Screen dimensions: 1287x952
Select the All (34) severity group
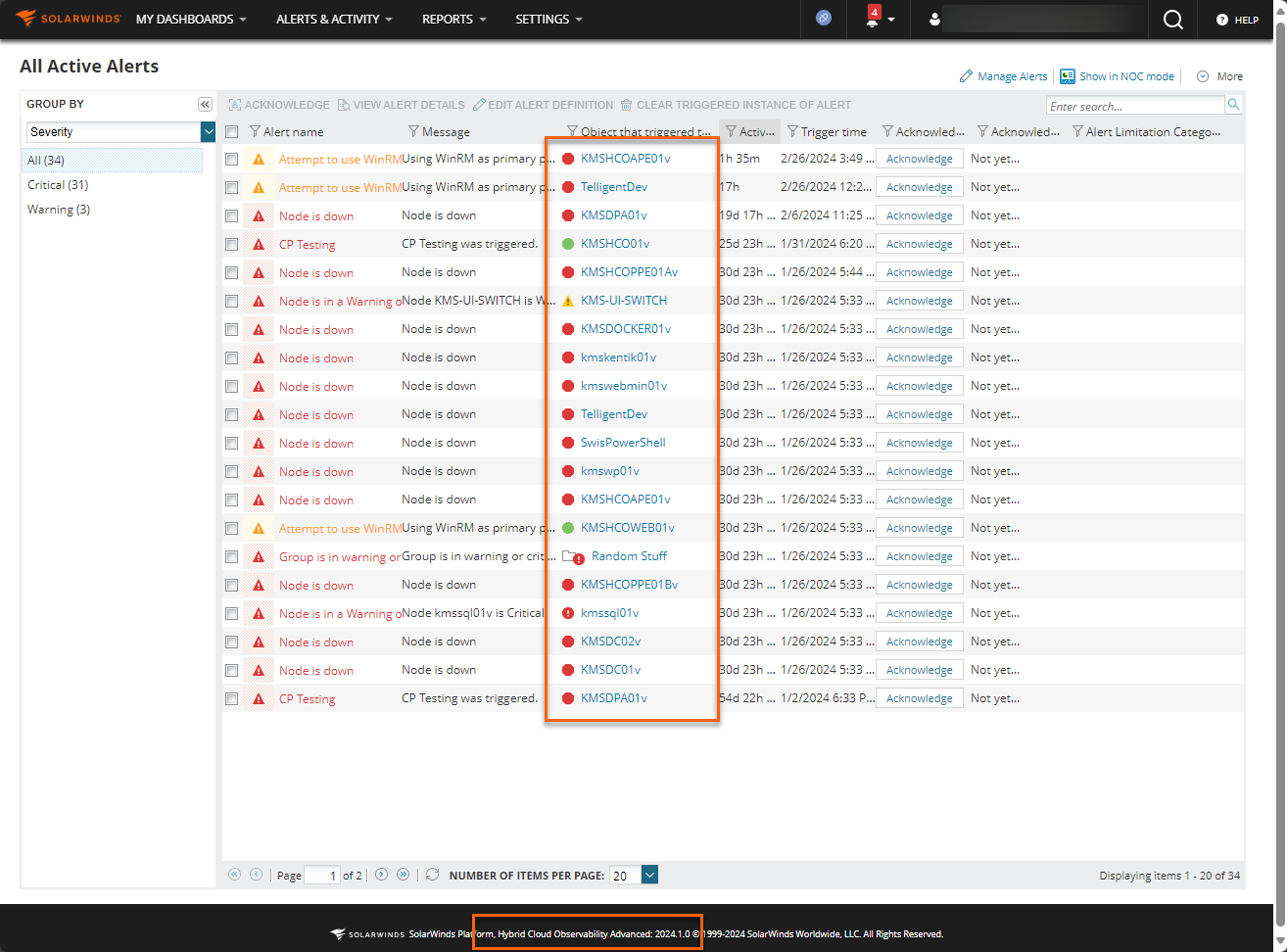tap(112, 161)
